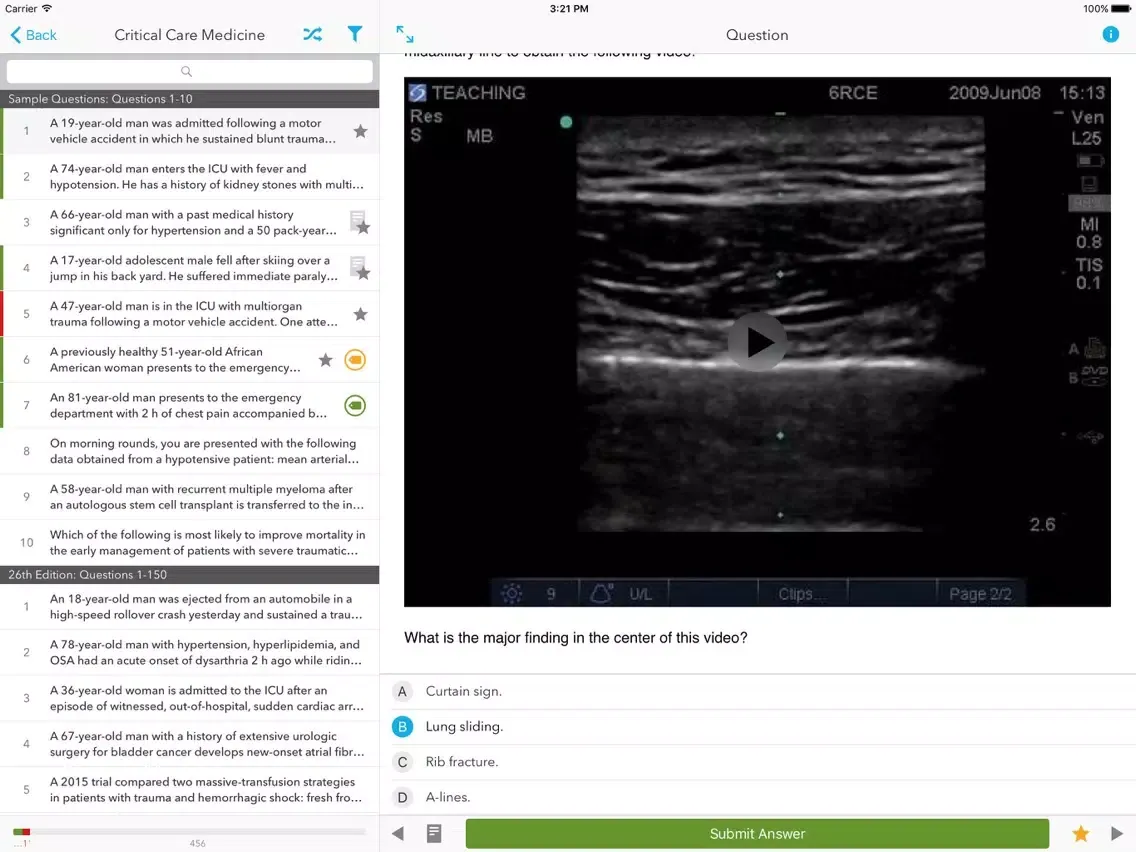Toggle star on the 51-year-old woman question
1136x852 pixels.
pos(325,359)
